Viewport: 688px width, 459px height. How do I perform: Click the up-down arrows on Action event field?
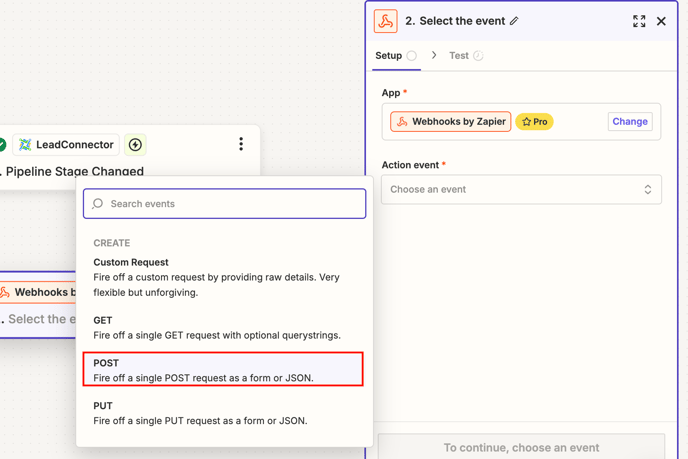point(648,190)
